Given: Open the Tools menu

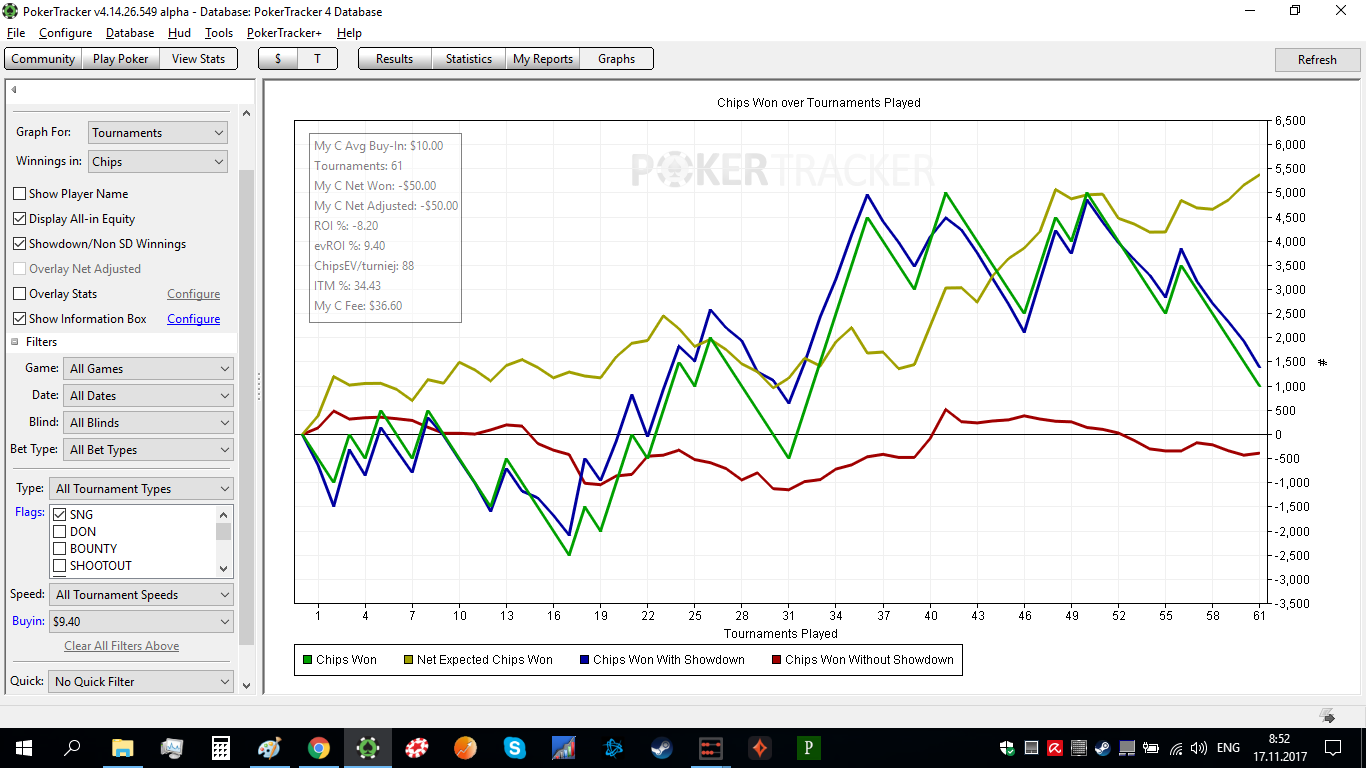Looking at the screenshot, I should click(x=219, y=33).
